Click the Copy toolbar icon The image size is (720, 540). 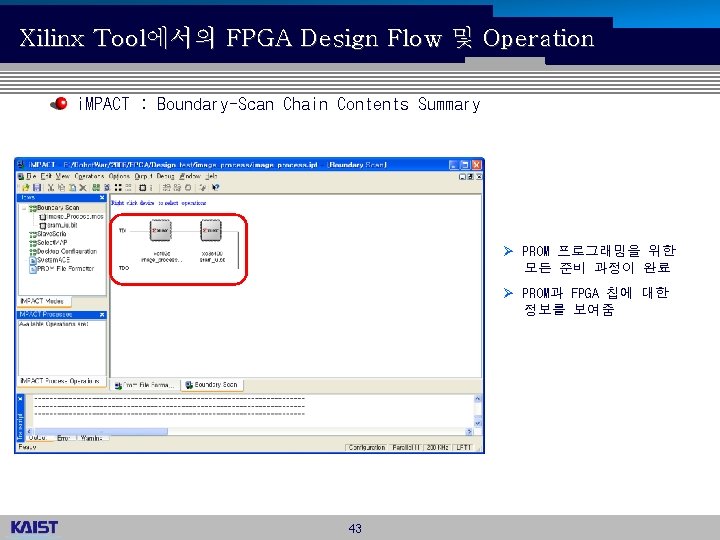point(62,187)
